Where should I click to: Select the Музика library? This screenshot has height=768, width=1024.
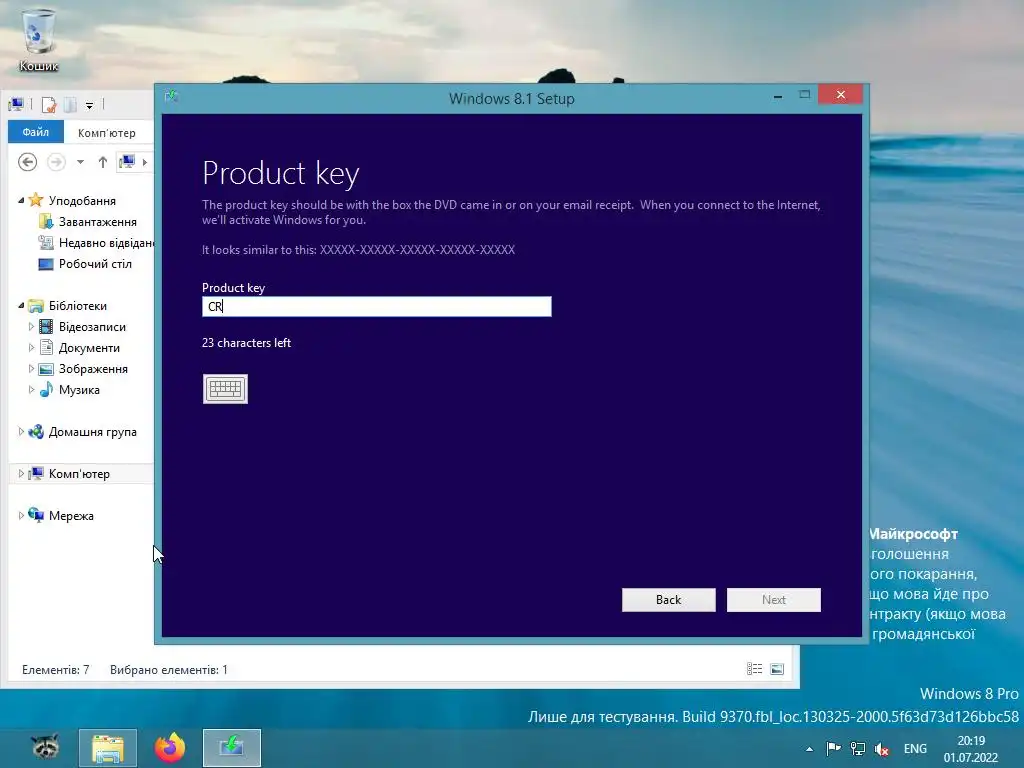click(79, 390)
